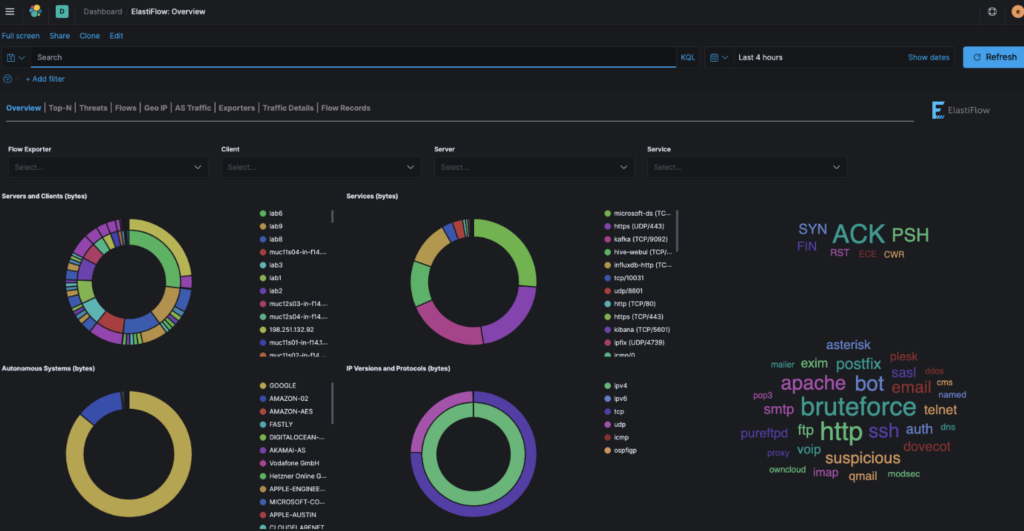Click the ACK tag in TCP flags cloud
Image resolution: width=1024 pixels, height=531 pixels.
[858, 234]
